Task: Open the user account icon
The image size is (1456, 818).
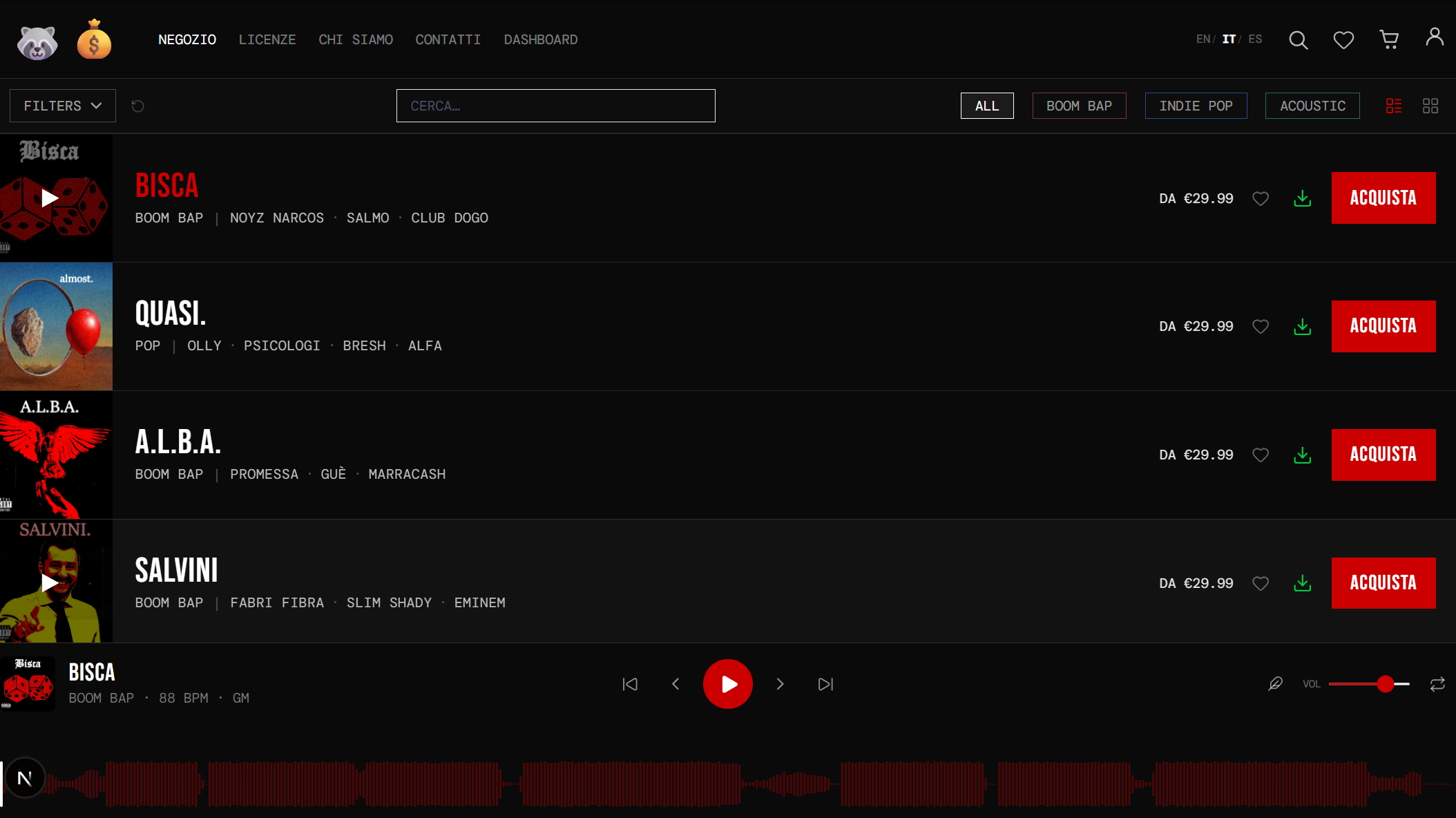Action: (1435, 37)
